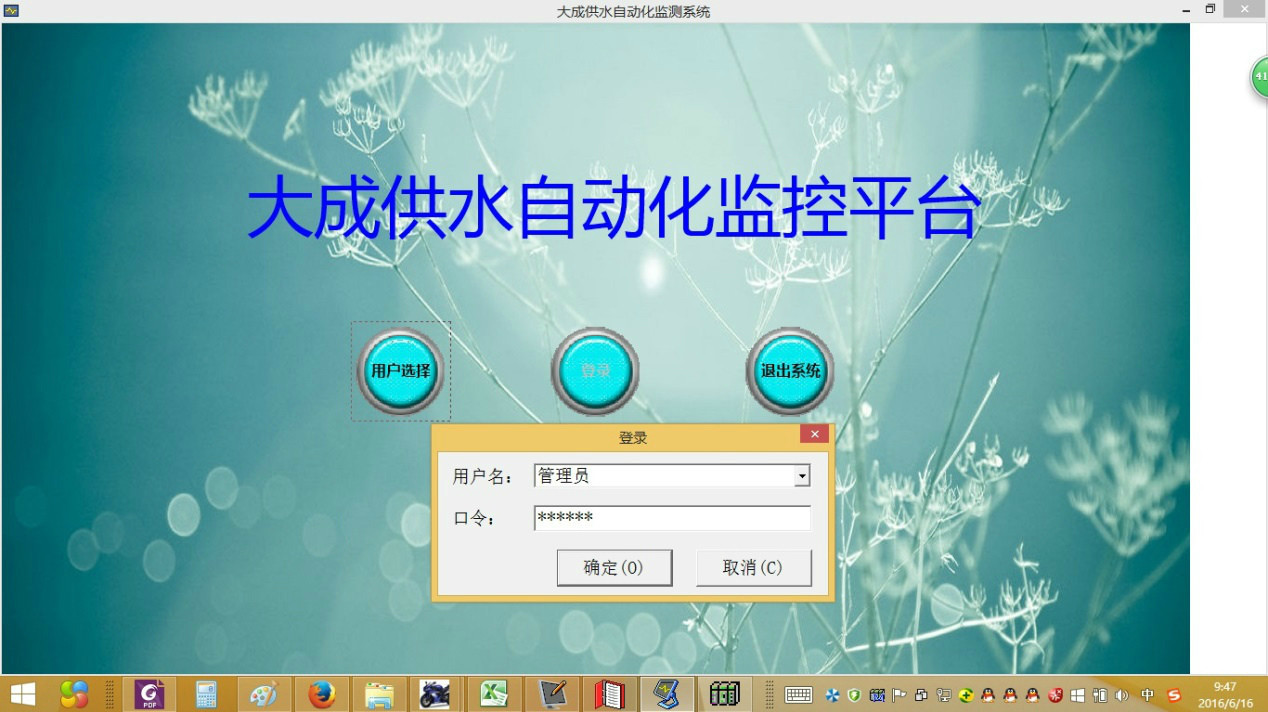Screen dimensions: 1268x712
Task: Toggle the 中 Chinese input mode indicator
Action: (1147, 695)
